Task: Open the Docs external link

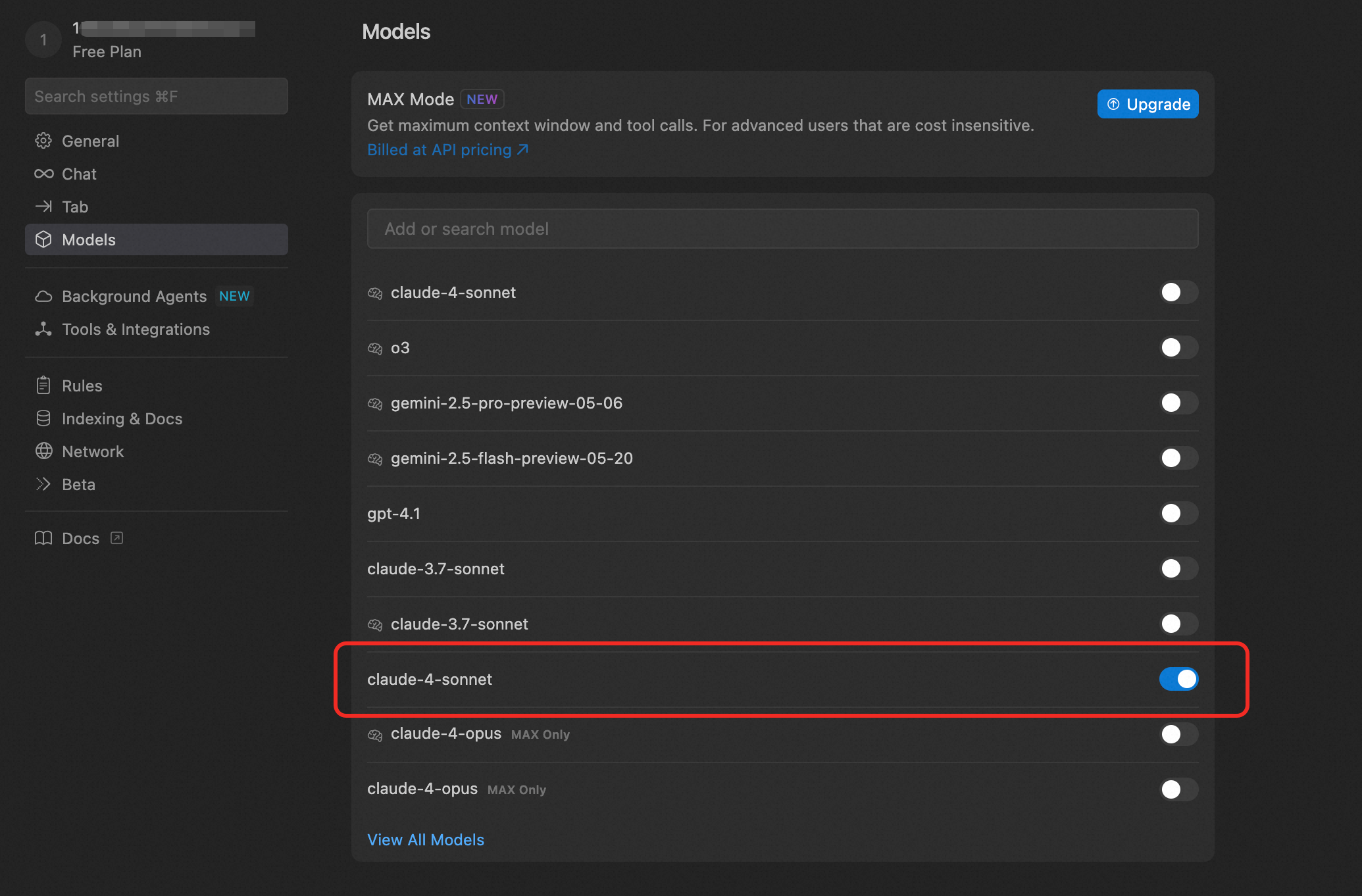Action: click(80, 538)
